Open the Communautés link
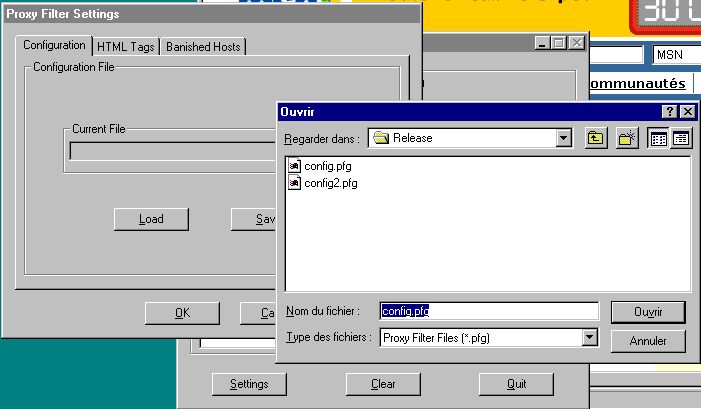This screenshot has width=701, height=409. [x=637, y=83]
